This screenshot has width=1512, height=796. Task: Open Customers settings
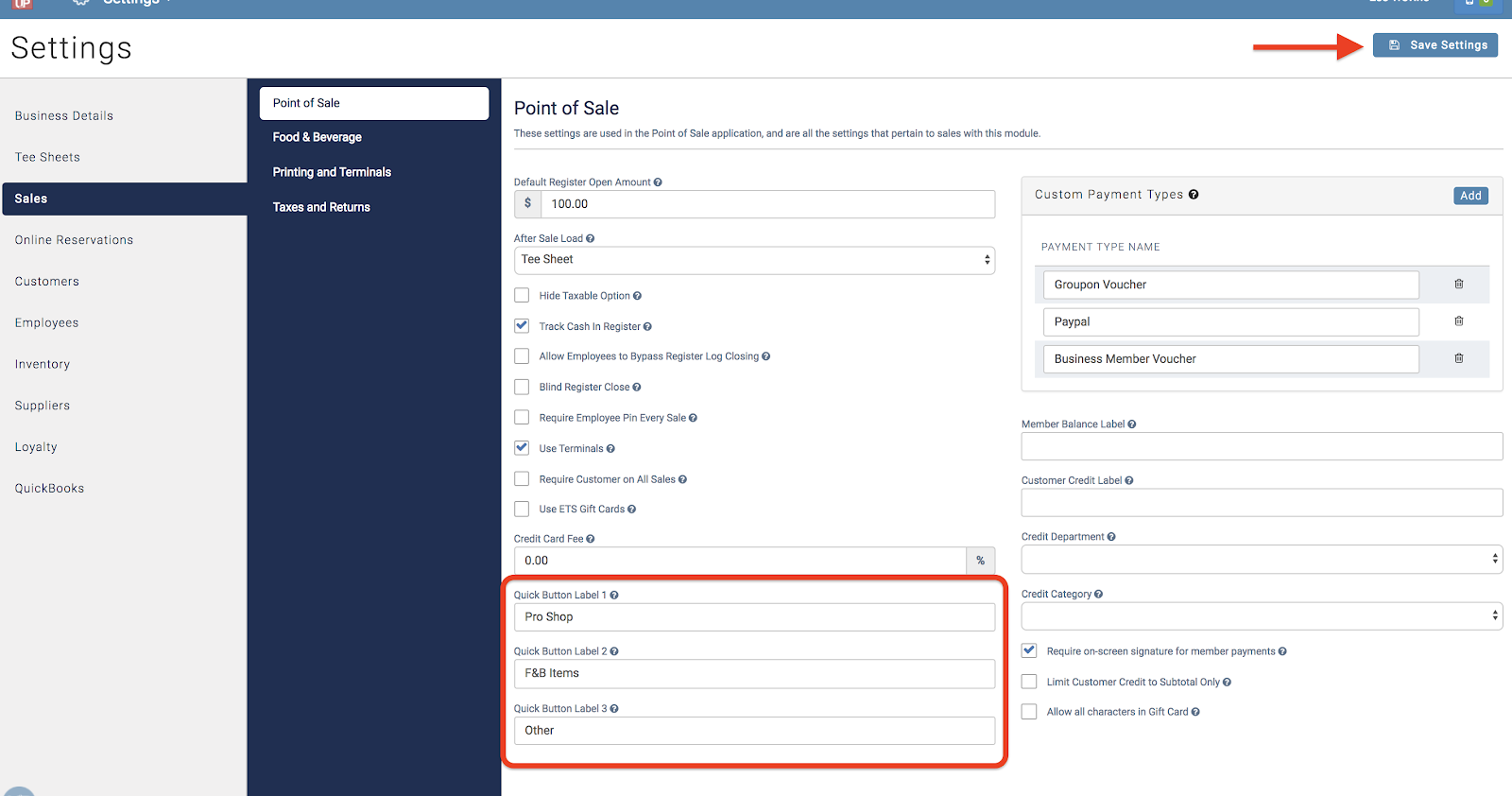(x=47, y=282)
